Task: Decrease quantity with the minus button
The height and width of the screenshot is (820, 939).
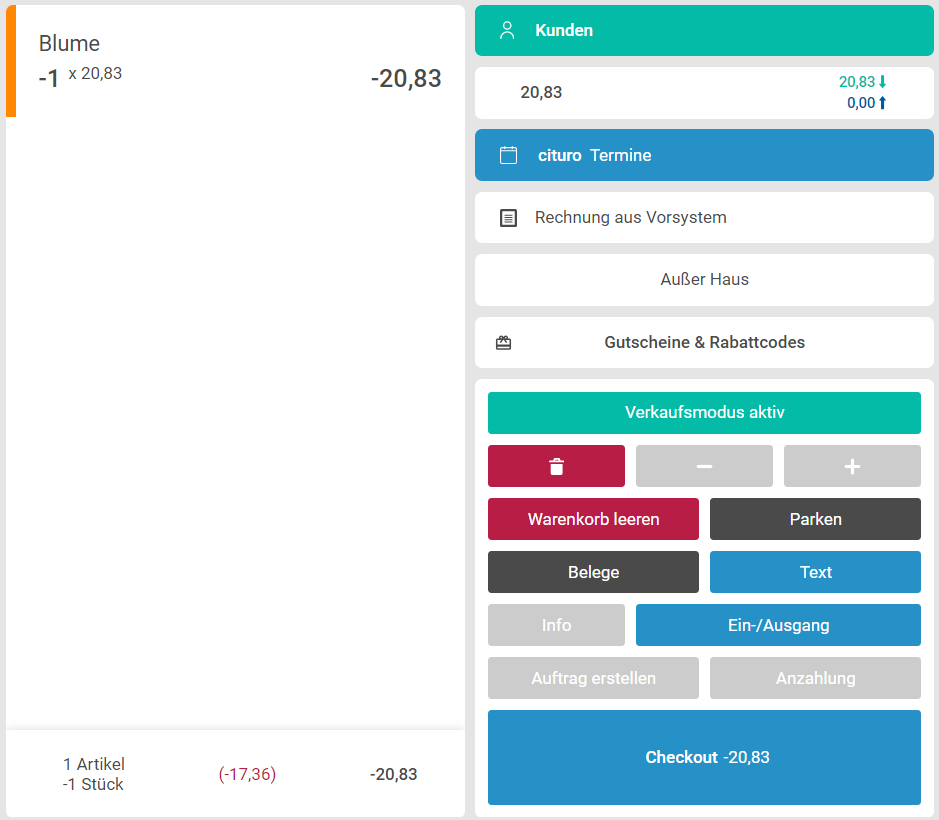Action: (x=704, y=466)
